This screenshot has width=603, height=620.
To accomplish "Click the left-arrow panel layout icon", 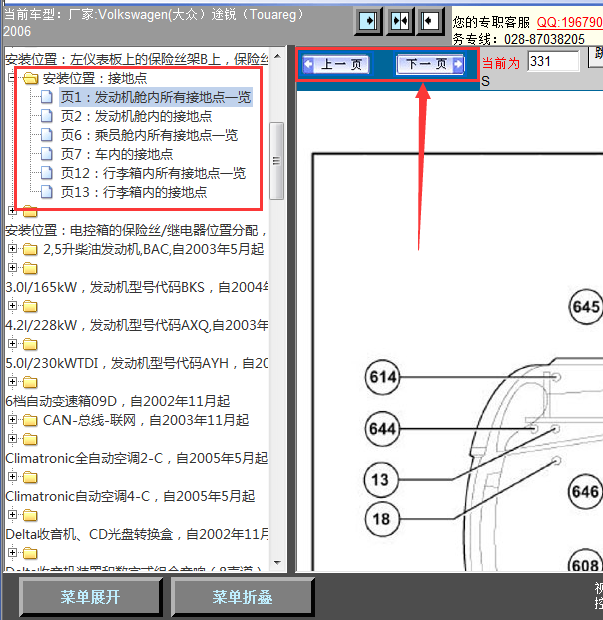I will [x=430, y=21].
